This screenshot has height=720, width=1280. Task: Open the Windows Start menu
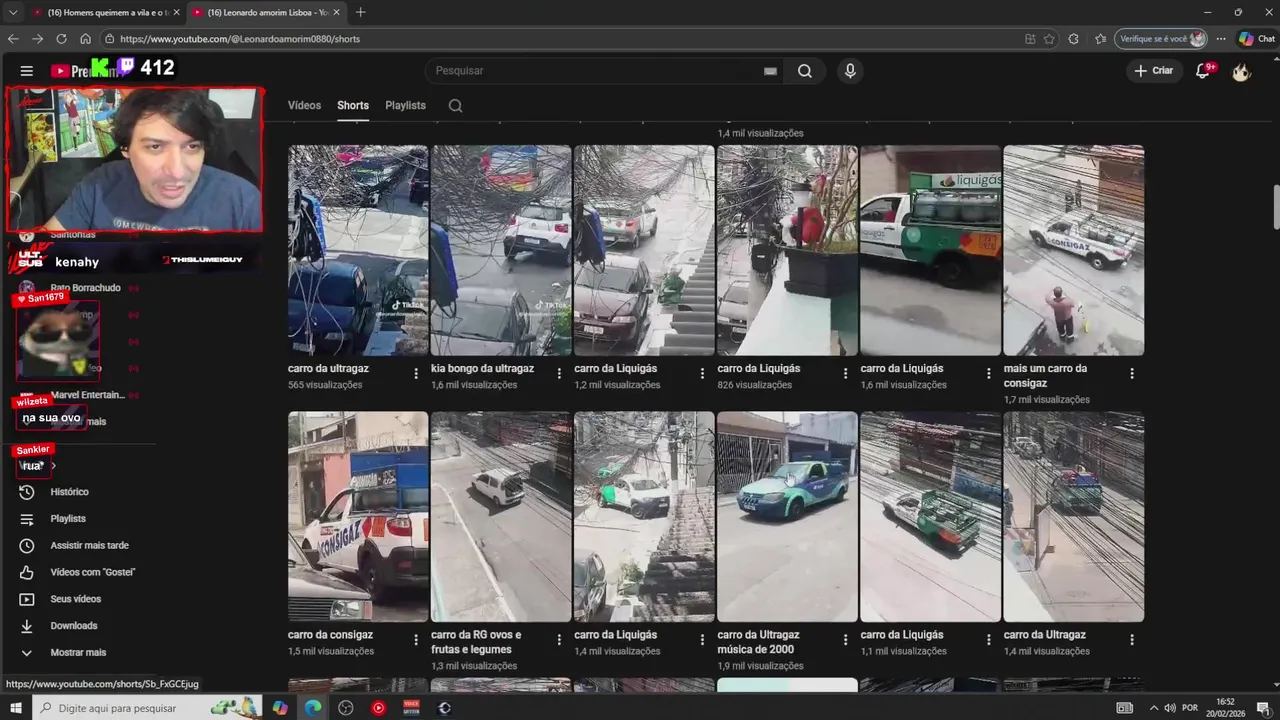point(16,708)
